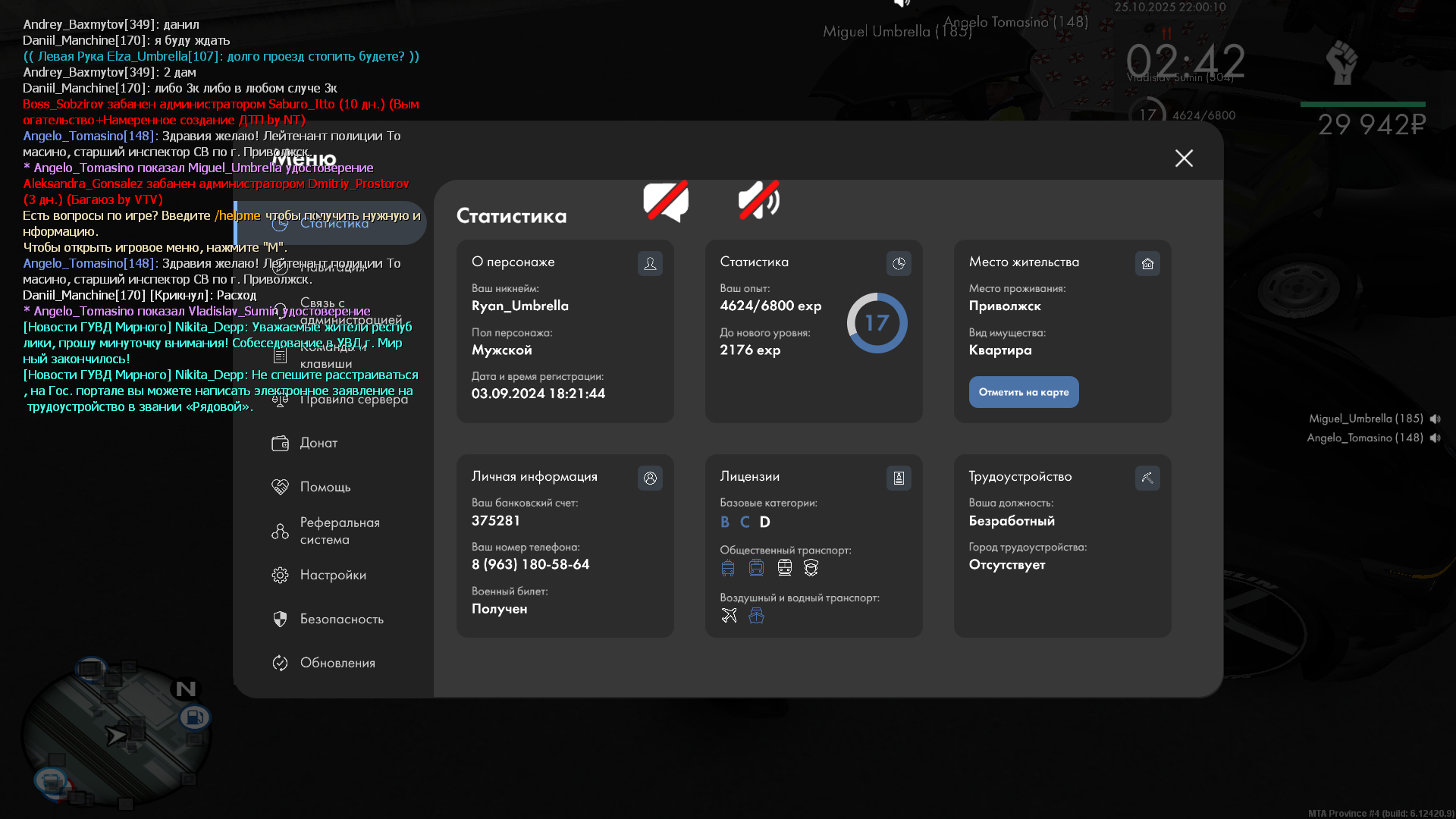Click the house icon in Место жительства card
Screen dimensions: 1456x819
click(1147, 263)
